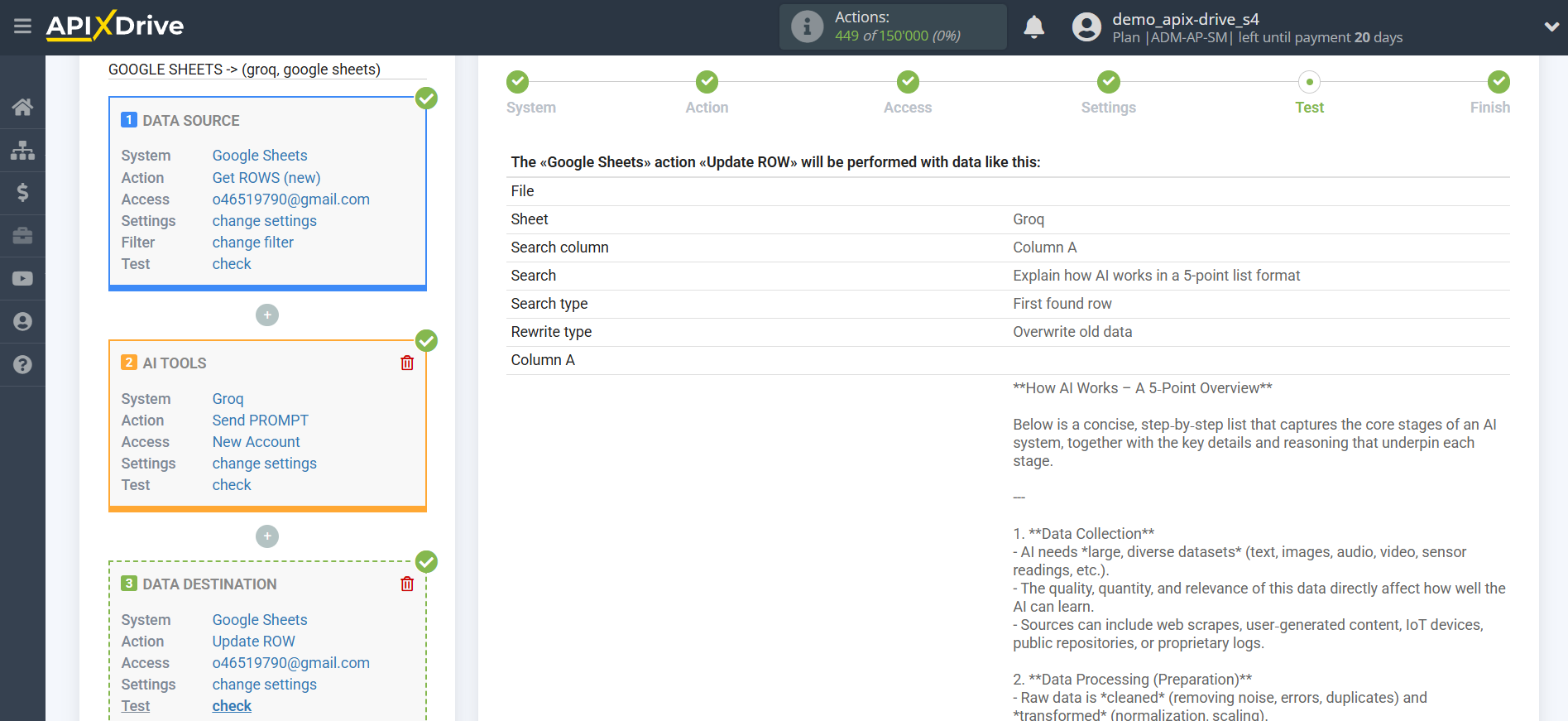The image size is (1568, 721).
Task: Click the connection title GOOGLE SHEETS -> (groq, google sheets)
Action: tap(244, 70)
